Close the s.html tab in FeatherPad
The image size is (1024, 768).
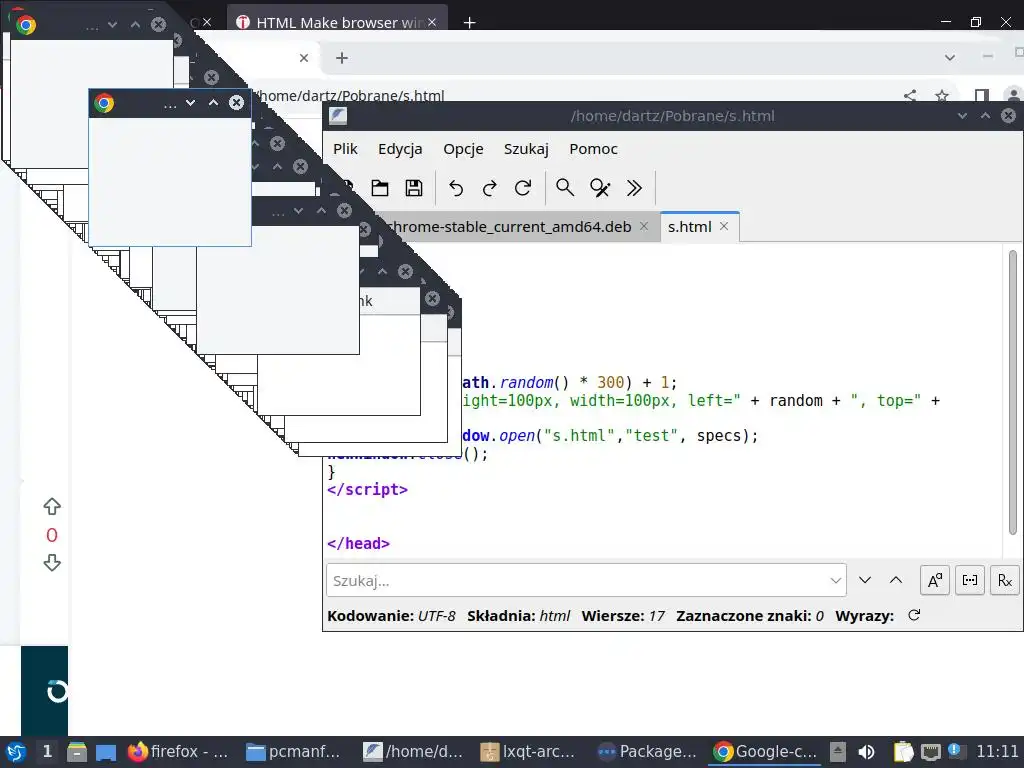(x=724, y=226)
